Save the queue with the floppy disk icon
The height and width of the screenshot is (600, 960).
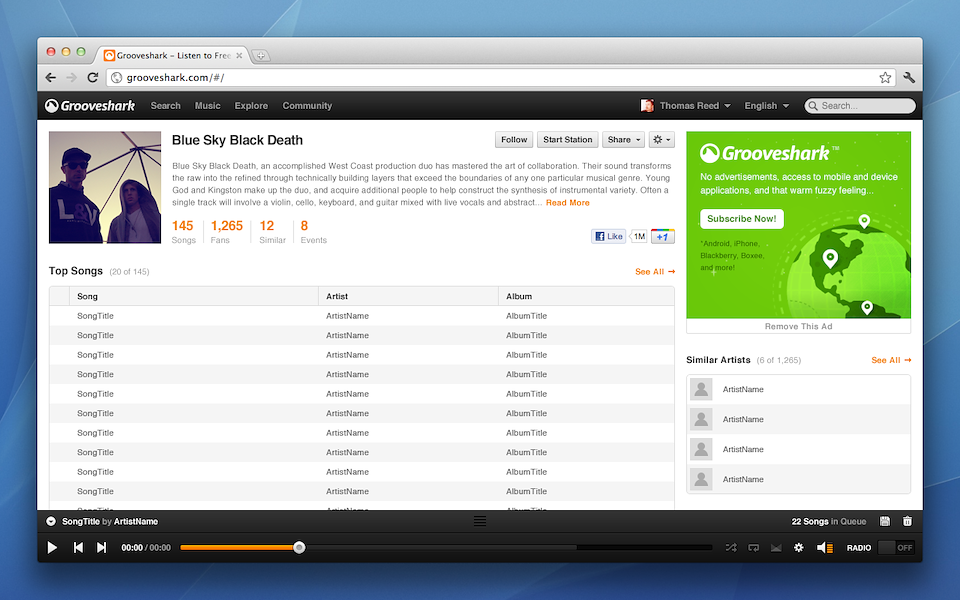click(x=885, y=521)
